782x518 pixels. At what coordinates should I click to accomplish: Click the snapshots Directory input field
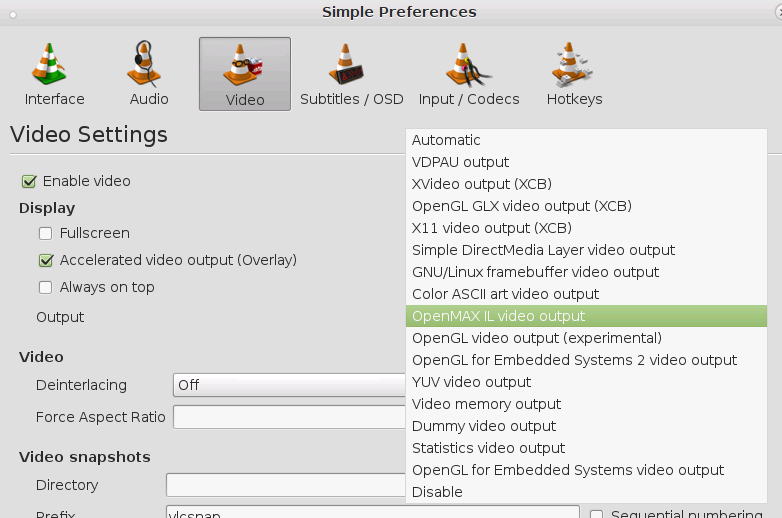tap(286, 486)
